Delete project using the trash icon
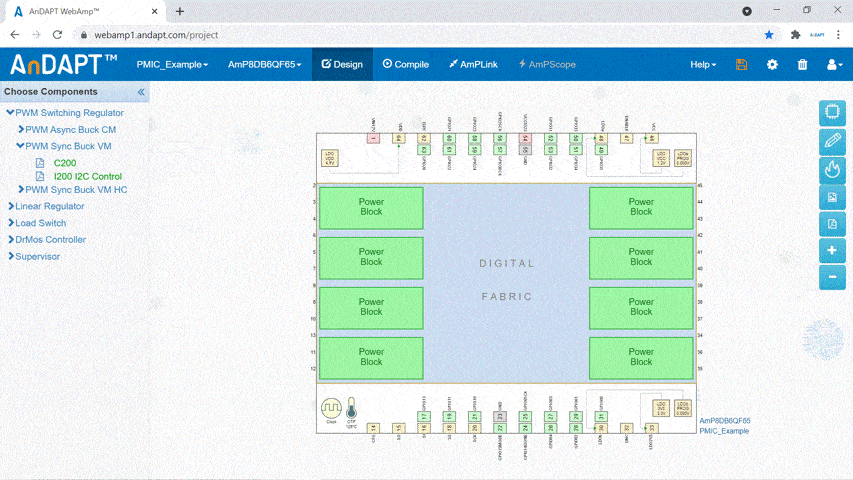Image resolution: width=853 pixels, height=480 pixels. click(x=802, y=64)
